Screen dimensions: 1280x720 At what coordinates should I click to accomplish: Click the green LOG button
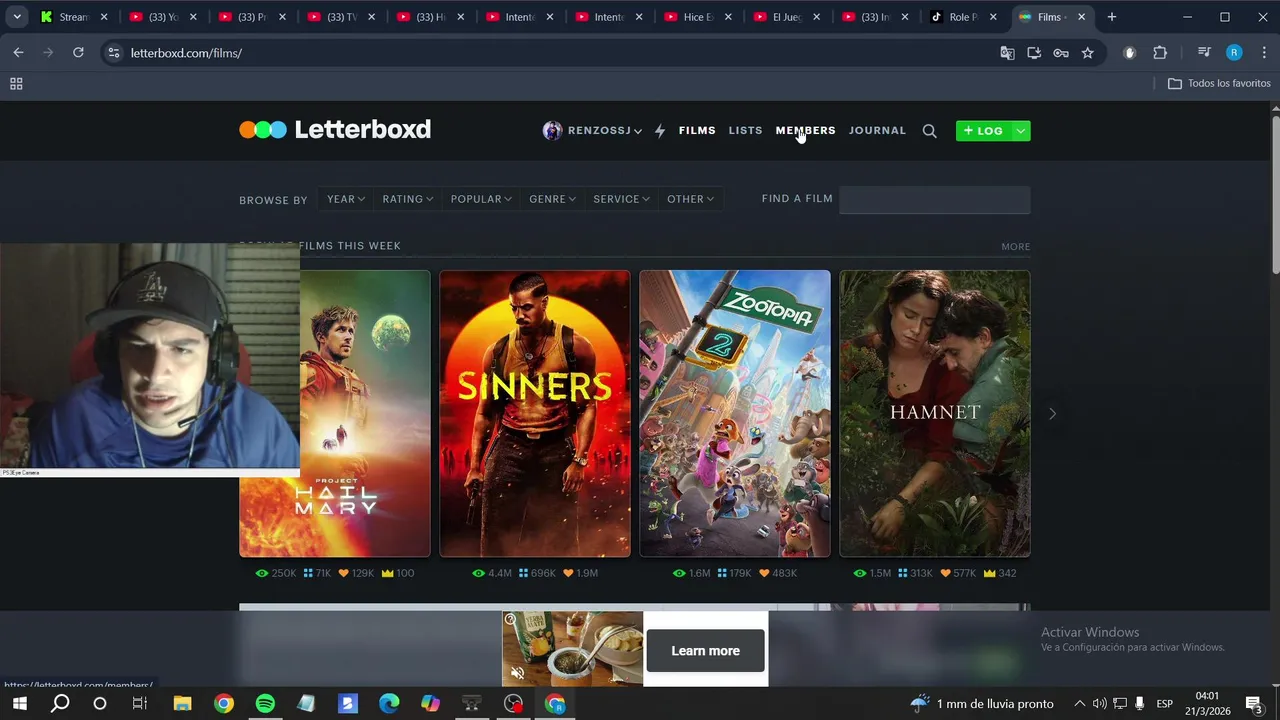983,131
